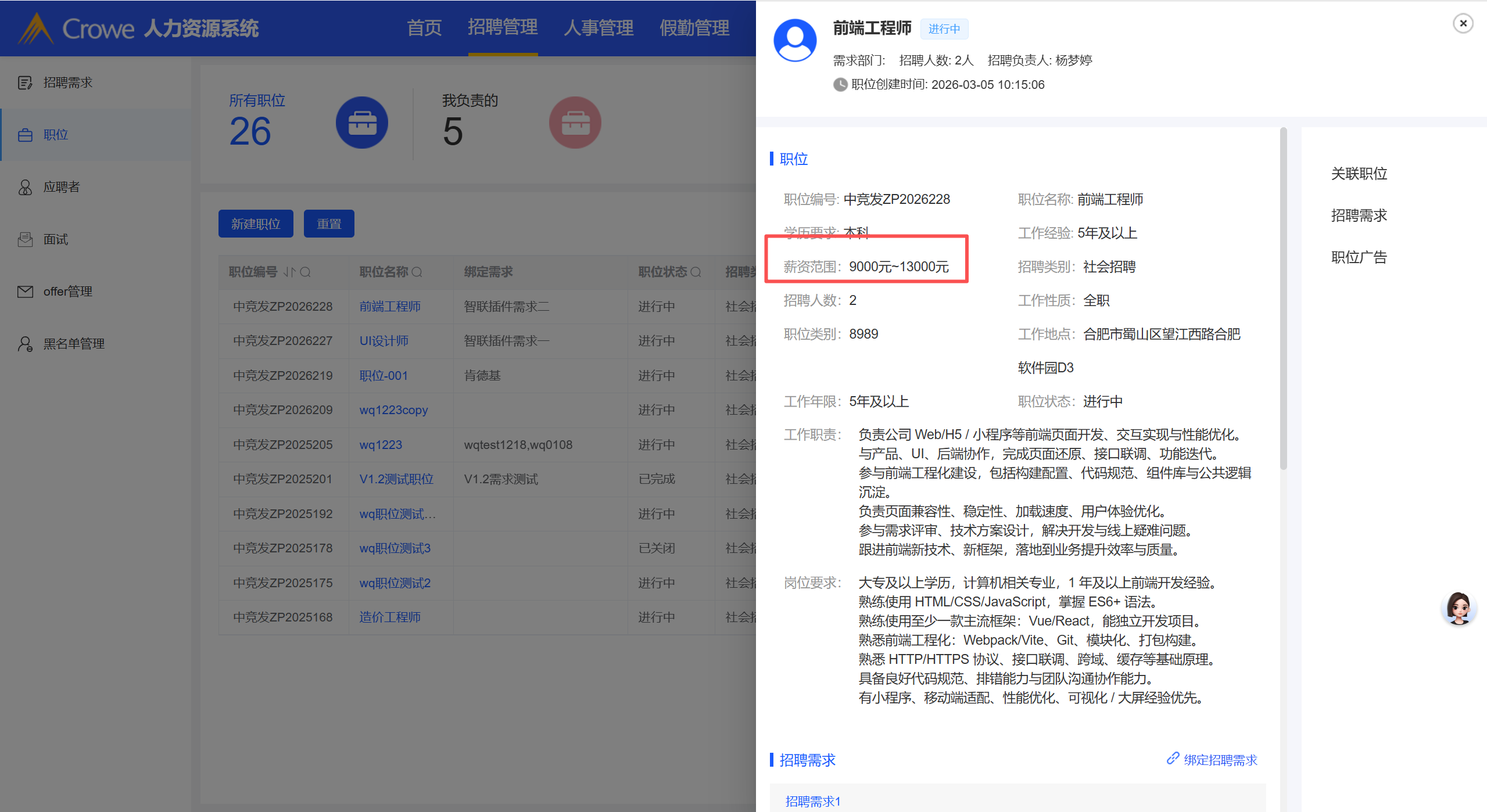This screenshot has height=812, width=1487.
Task: Open 职位状态 column filter icon
Action: pos(696,272)
